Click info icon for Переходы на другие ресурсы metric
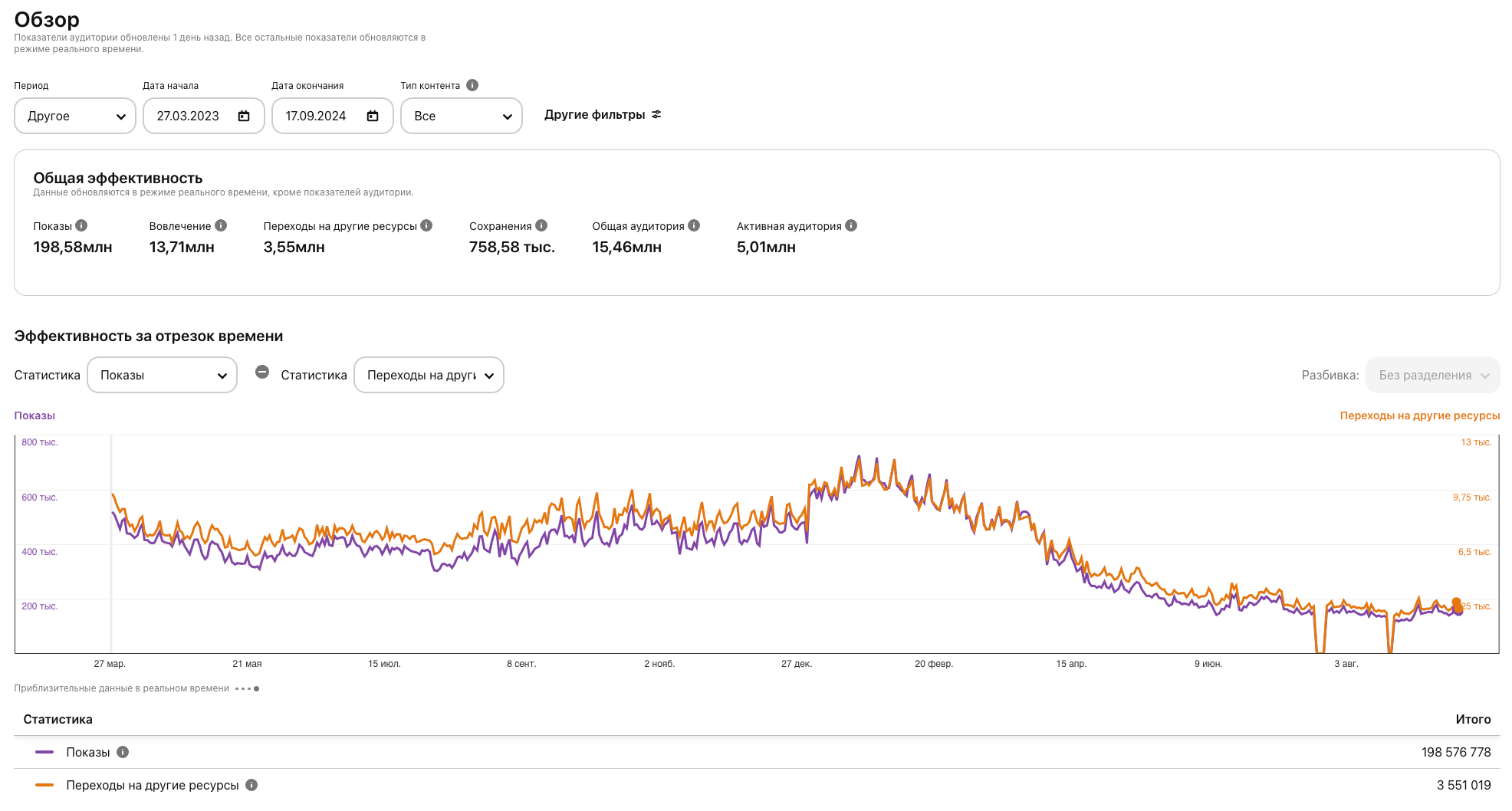1512x811 pixels. coord(426,225)
